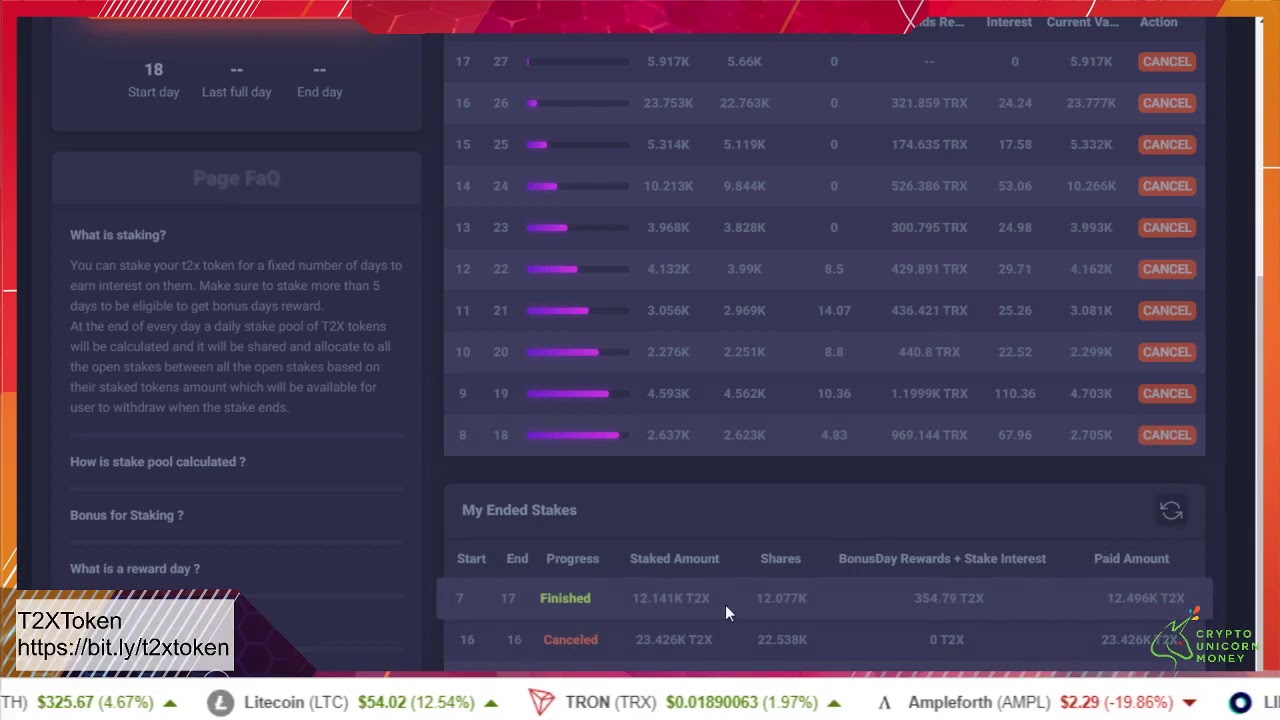Select the 'Canceled' ended stake status
This screenshot has height=720, width=1280.
tap(570, 640)
